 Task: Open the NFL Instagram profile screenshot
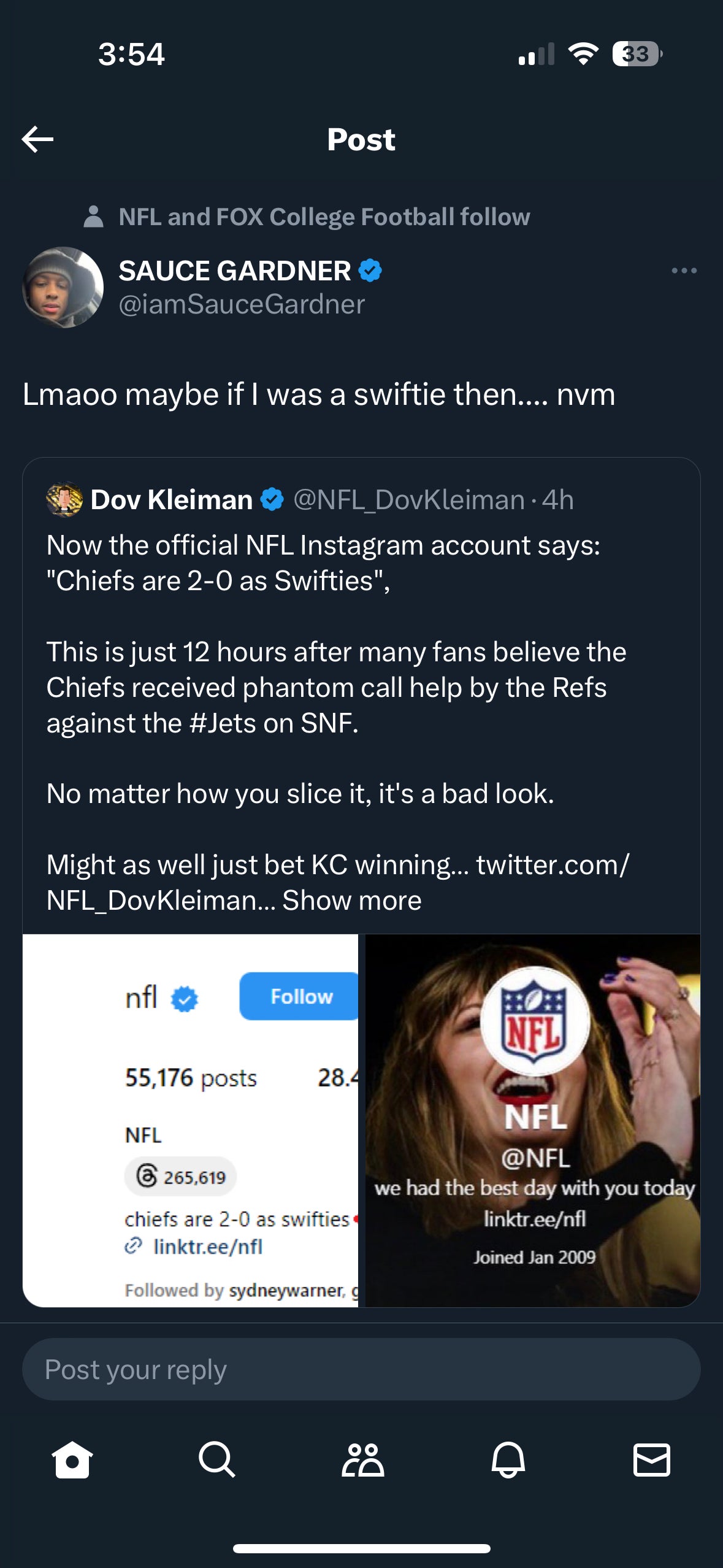tap(190, 1120)
